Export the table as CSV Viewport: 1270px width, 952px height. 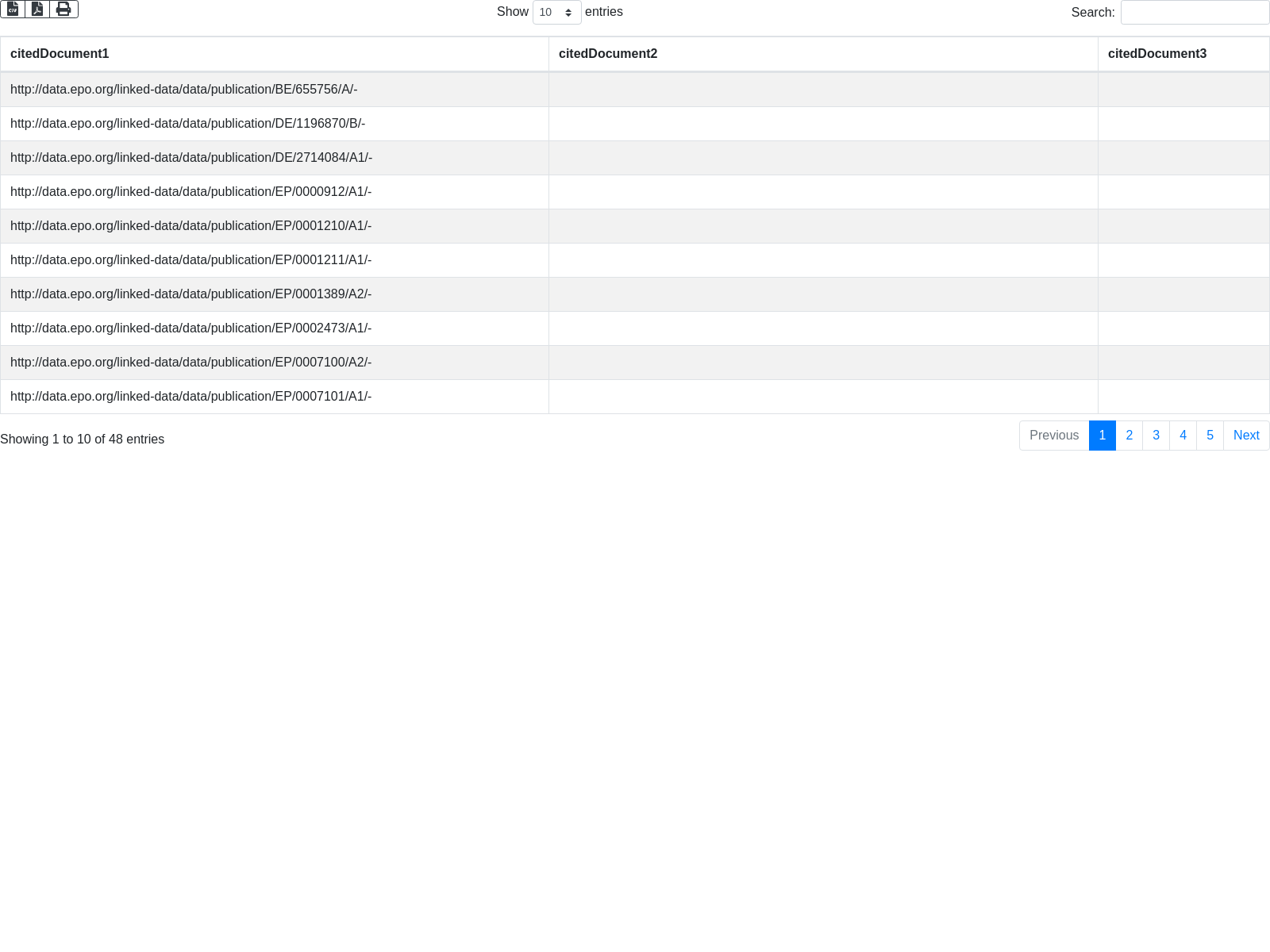(13, 9)
